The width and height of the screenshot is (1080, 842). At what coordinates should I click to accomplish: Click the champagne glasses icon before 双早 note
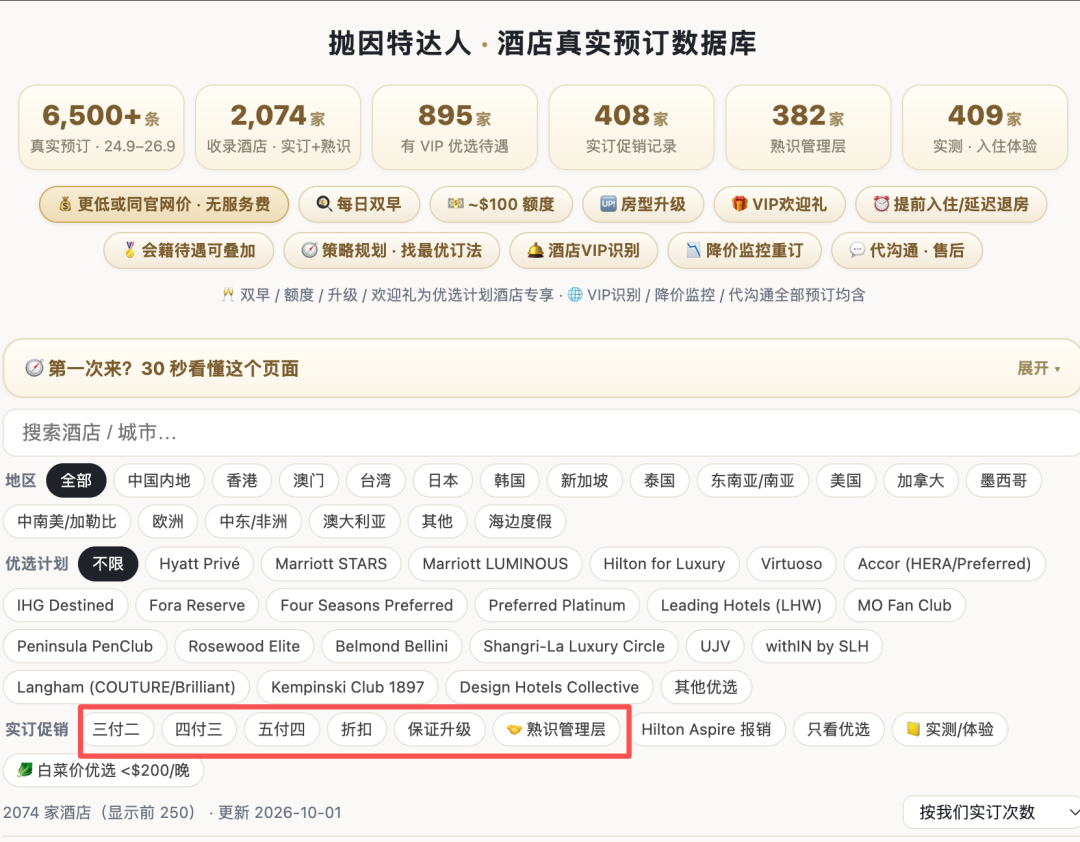tap(228, 294)
